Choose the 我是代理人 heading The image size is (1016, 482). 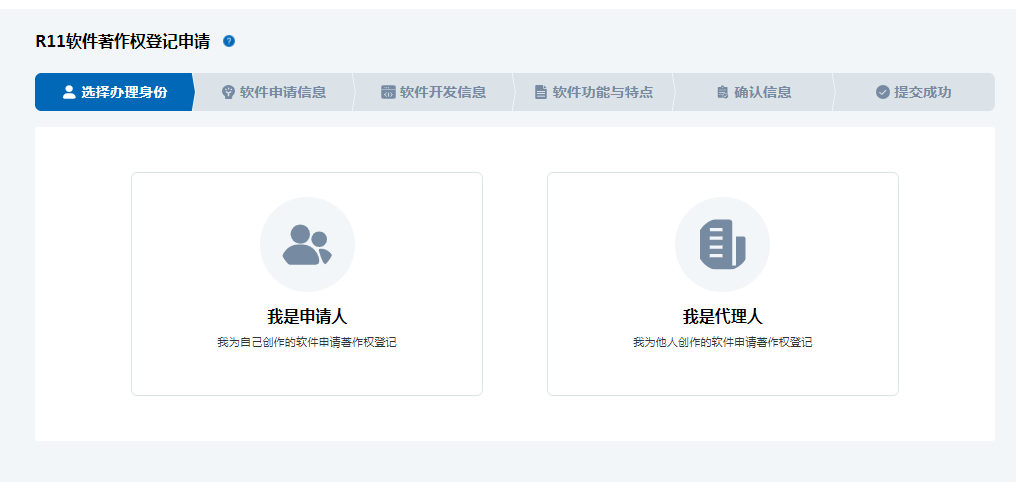(x=722, y=317)
